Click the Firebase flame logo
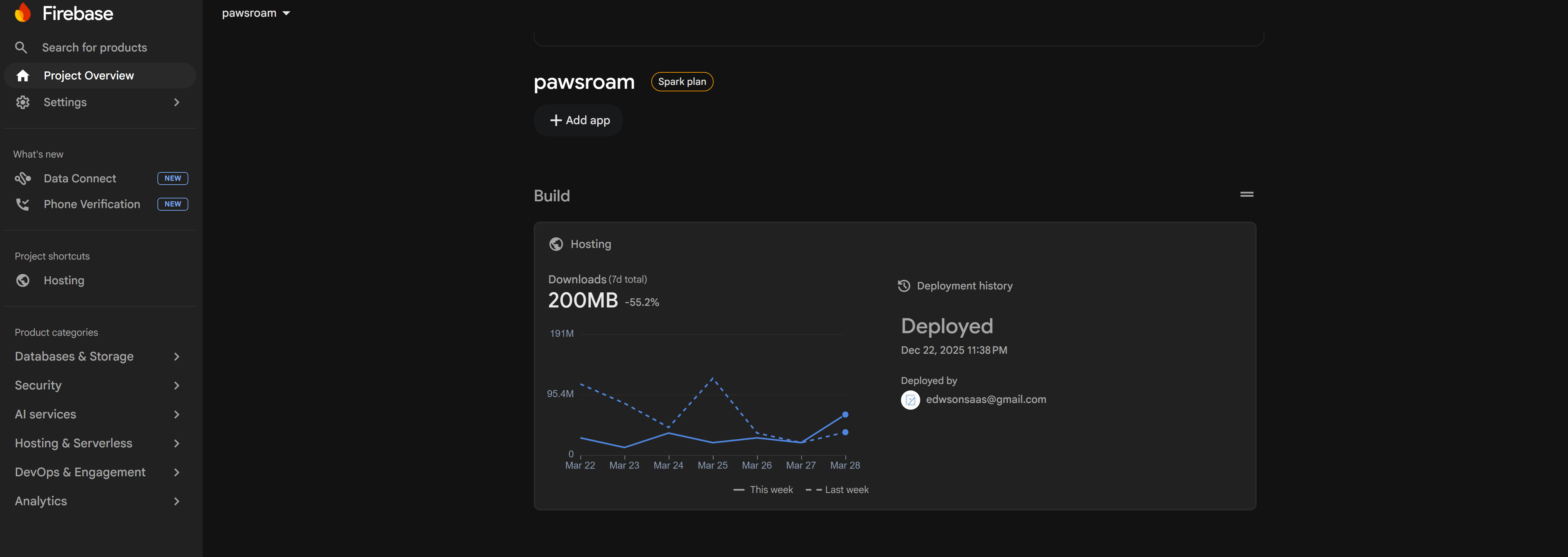Viewport: 1568px width, 557px height. point(22,12)
